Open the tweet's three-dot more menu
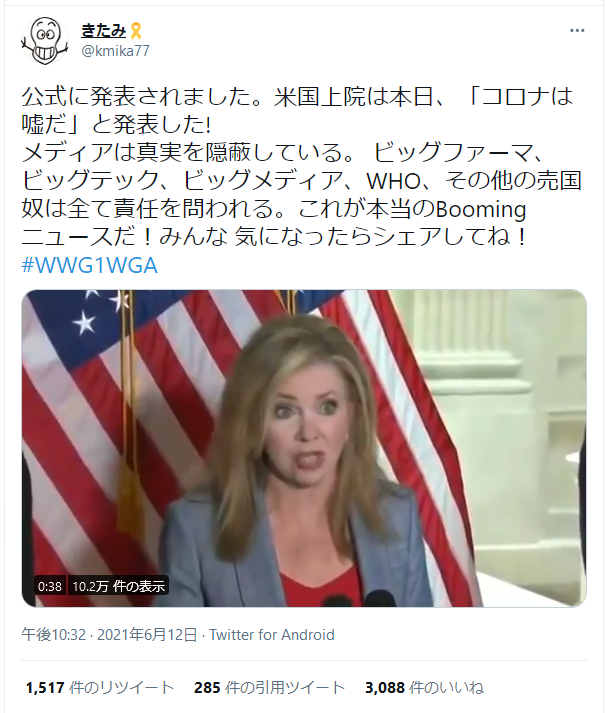The height and width of the screenshot is (713, 605). [x=577, y=30]
